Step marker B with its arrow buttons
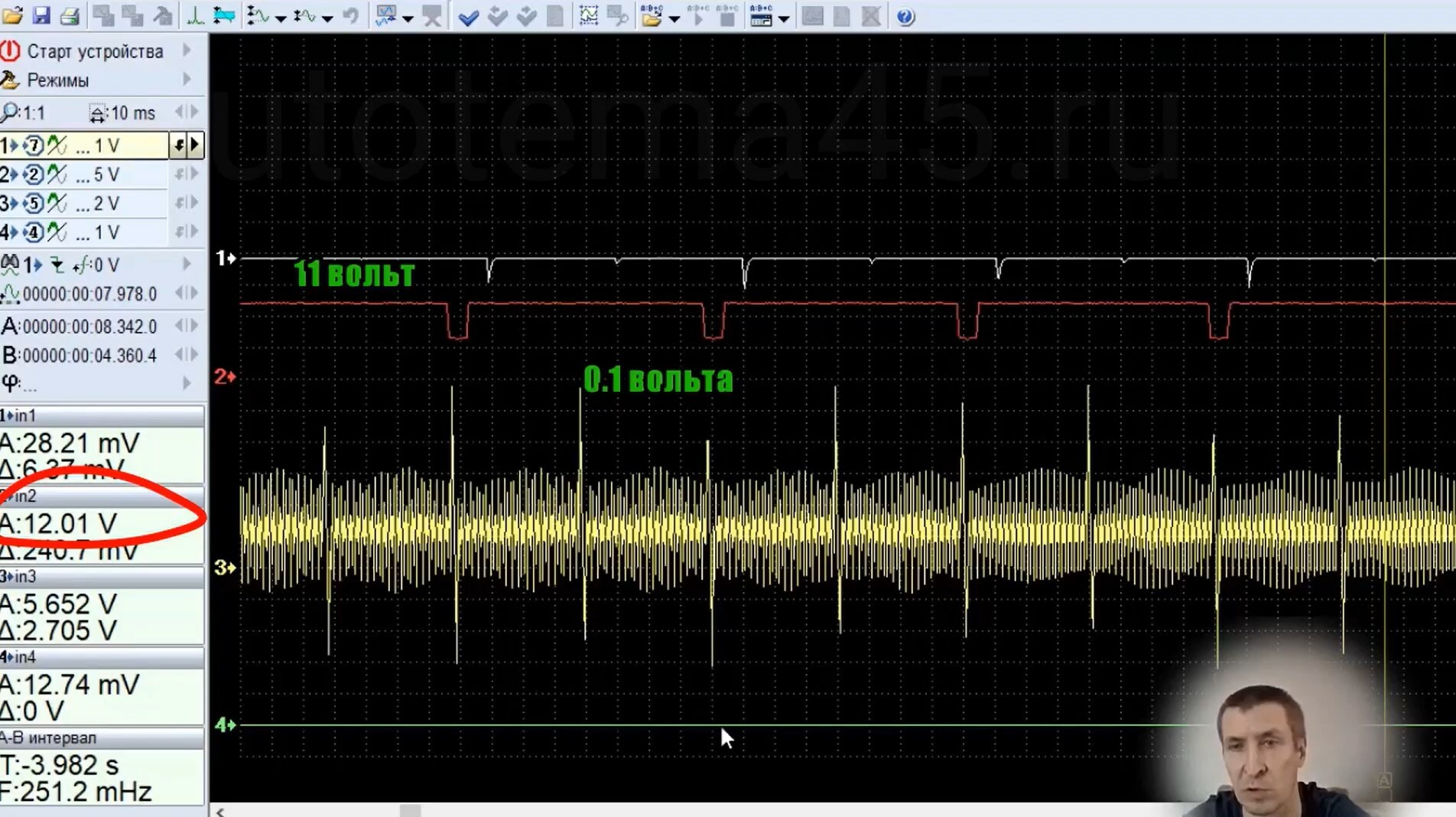The image size is (1456, 817). point(187,355)
